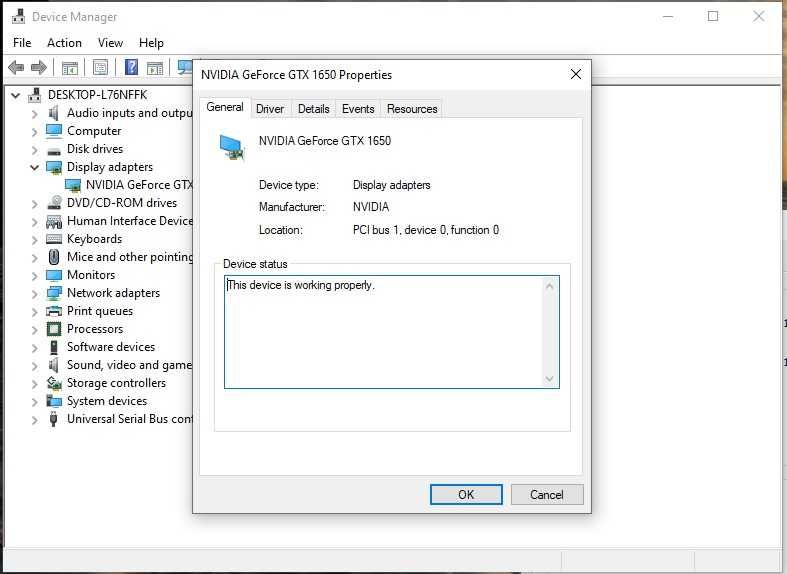787x574 pixels.
Task: Click the Human Interface Devices icon
Action: 54,221
